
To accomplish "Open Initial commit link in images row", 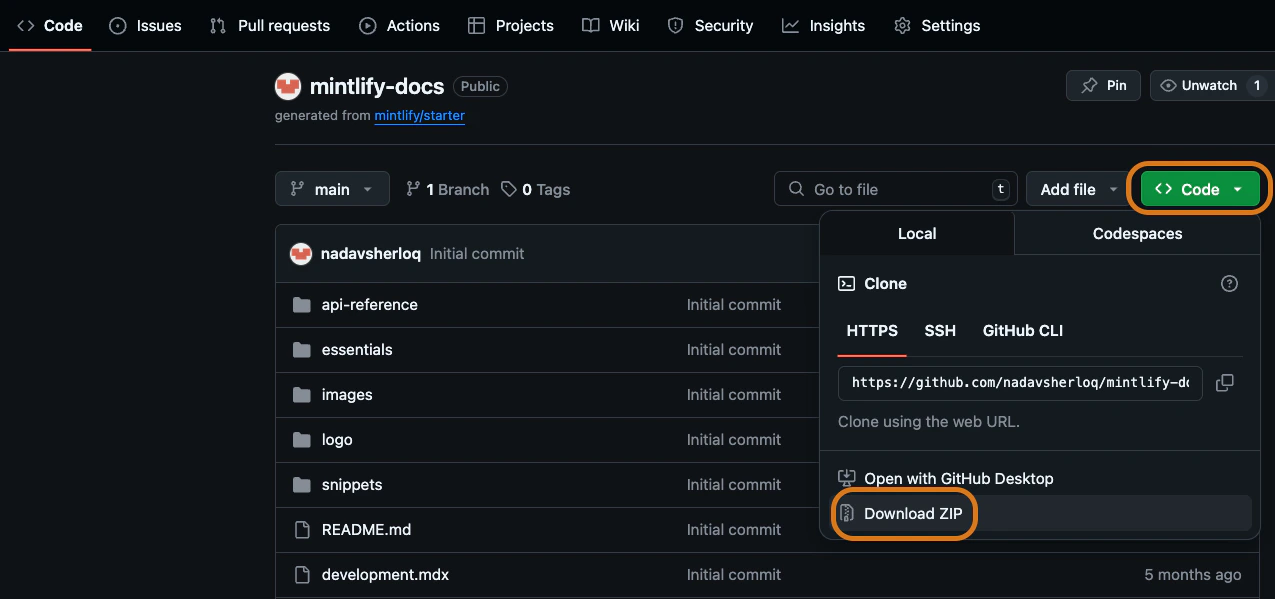I will pyautogui.click(x=734, y=395).
